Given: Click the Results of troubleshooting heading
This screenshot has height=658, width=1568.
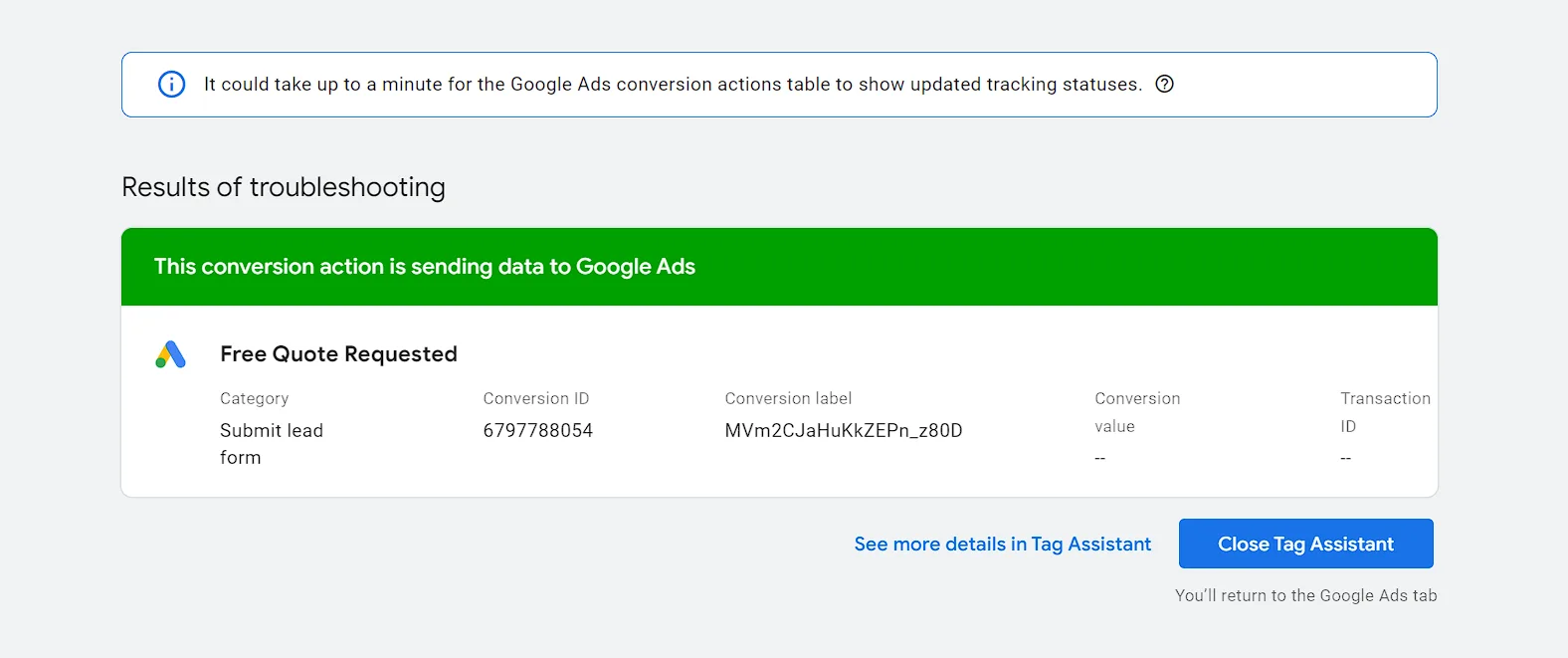Looking at the screenshot, I should tap(284, 187).
